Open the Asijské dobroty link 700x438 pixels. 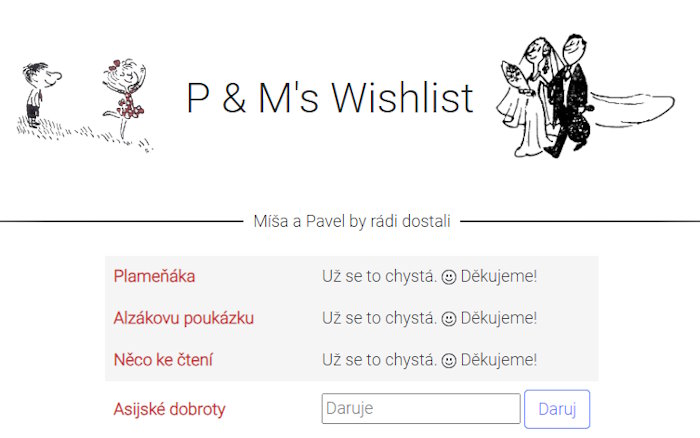(169, 409)
